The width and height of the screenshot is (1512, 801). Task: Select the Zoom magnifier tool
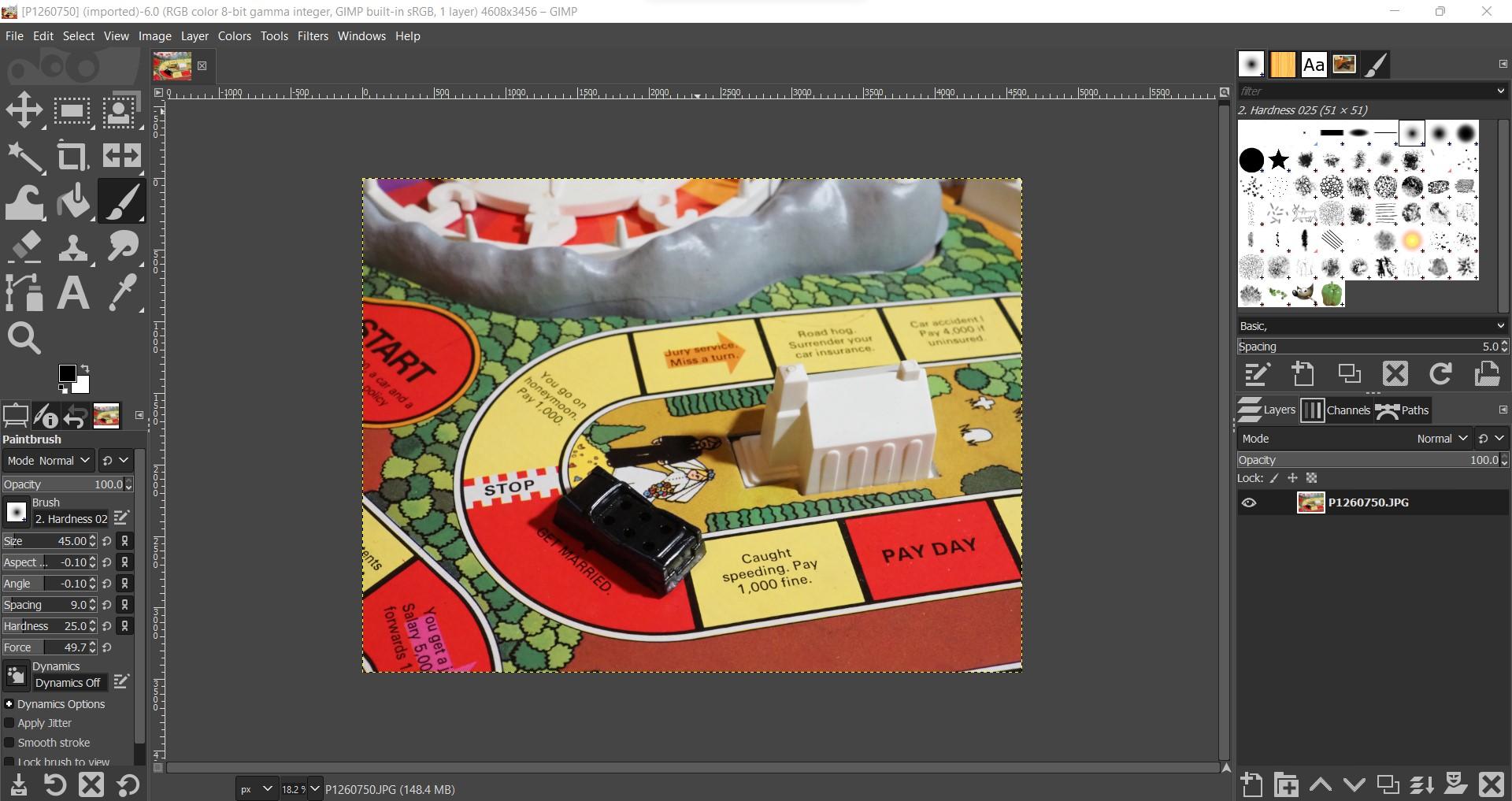pyautogui.click(x=24, y=339)
